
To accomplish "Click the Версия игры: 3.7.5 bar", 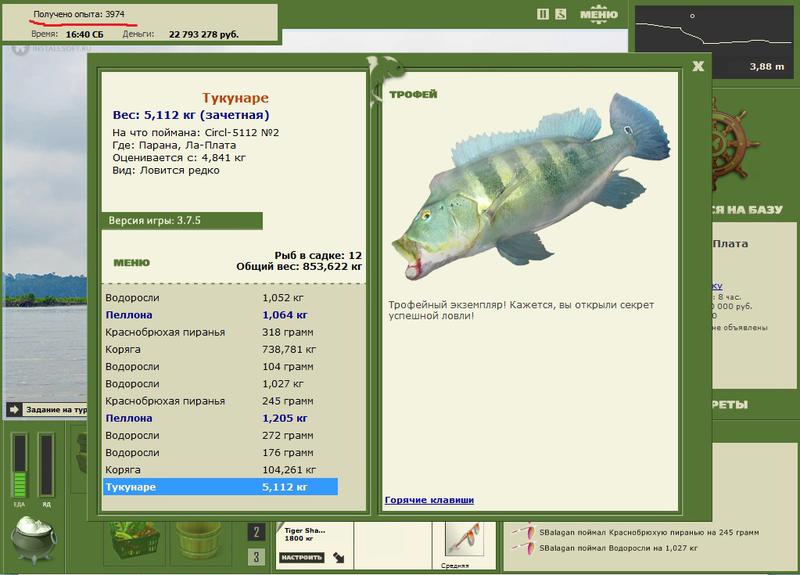I will 182,220.
